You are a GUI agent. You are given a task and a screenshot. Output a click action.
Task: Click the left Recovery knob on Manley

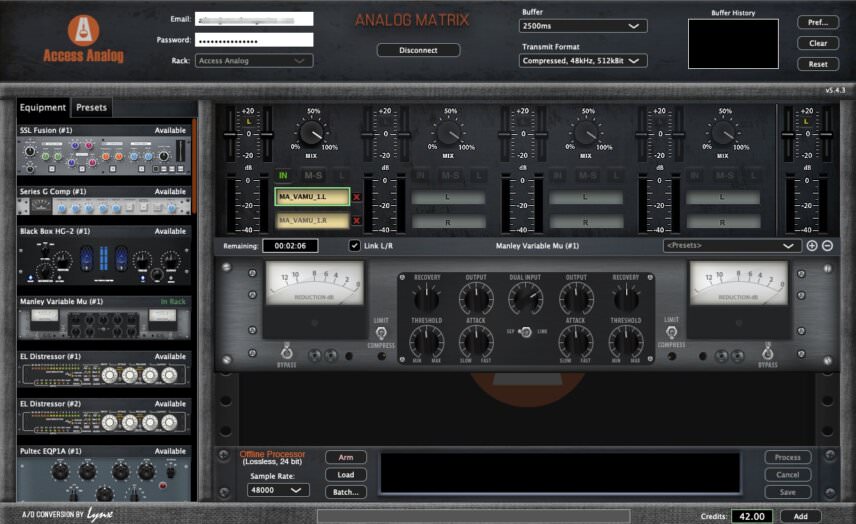pyautogui.click(x=426, y=299)
